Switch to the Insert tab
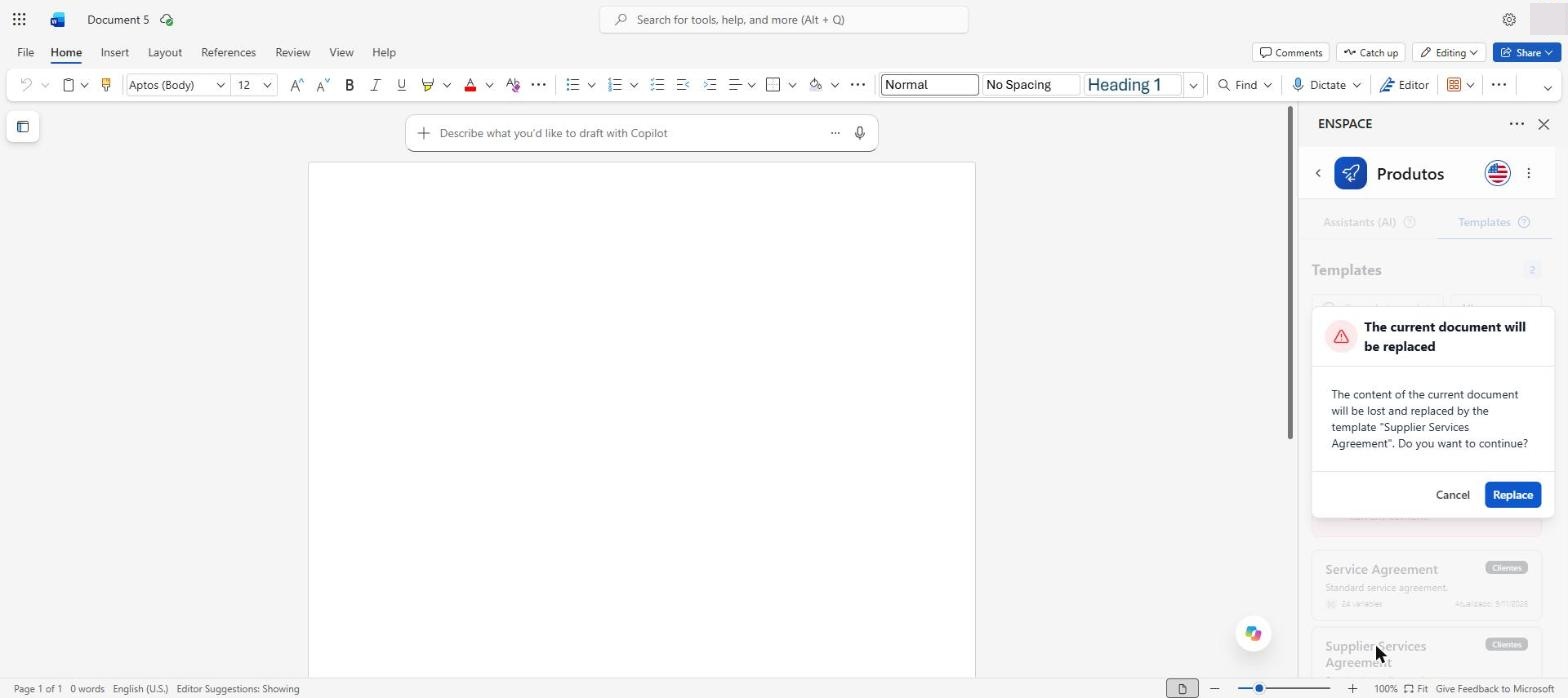 coord(114,52)
